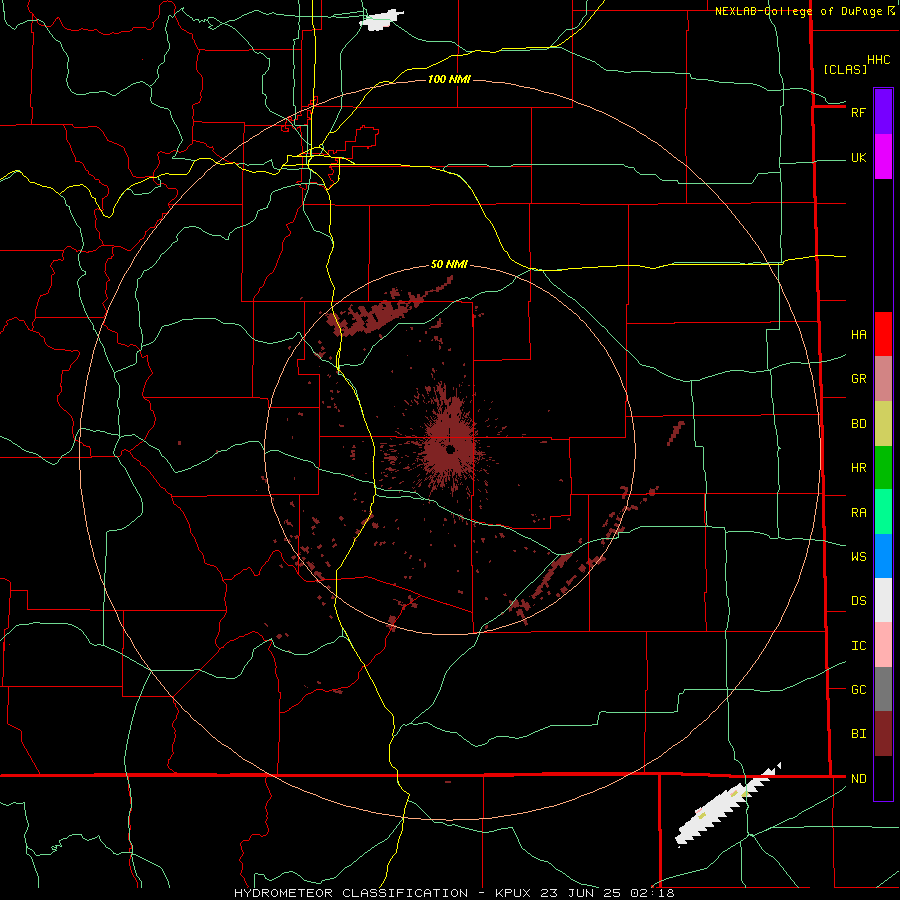Image resolution: width=900 pixels, height=900 pixels.
Task: Click the BI legend label
Action: pos(858,734)
